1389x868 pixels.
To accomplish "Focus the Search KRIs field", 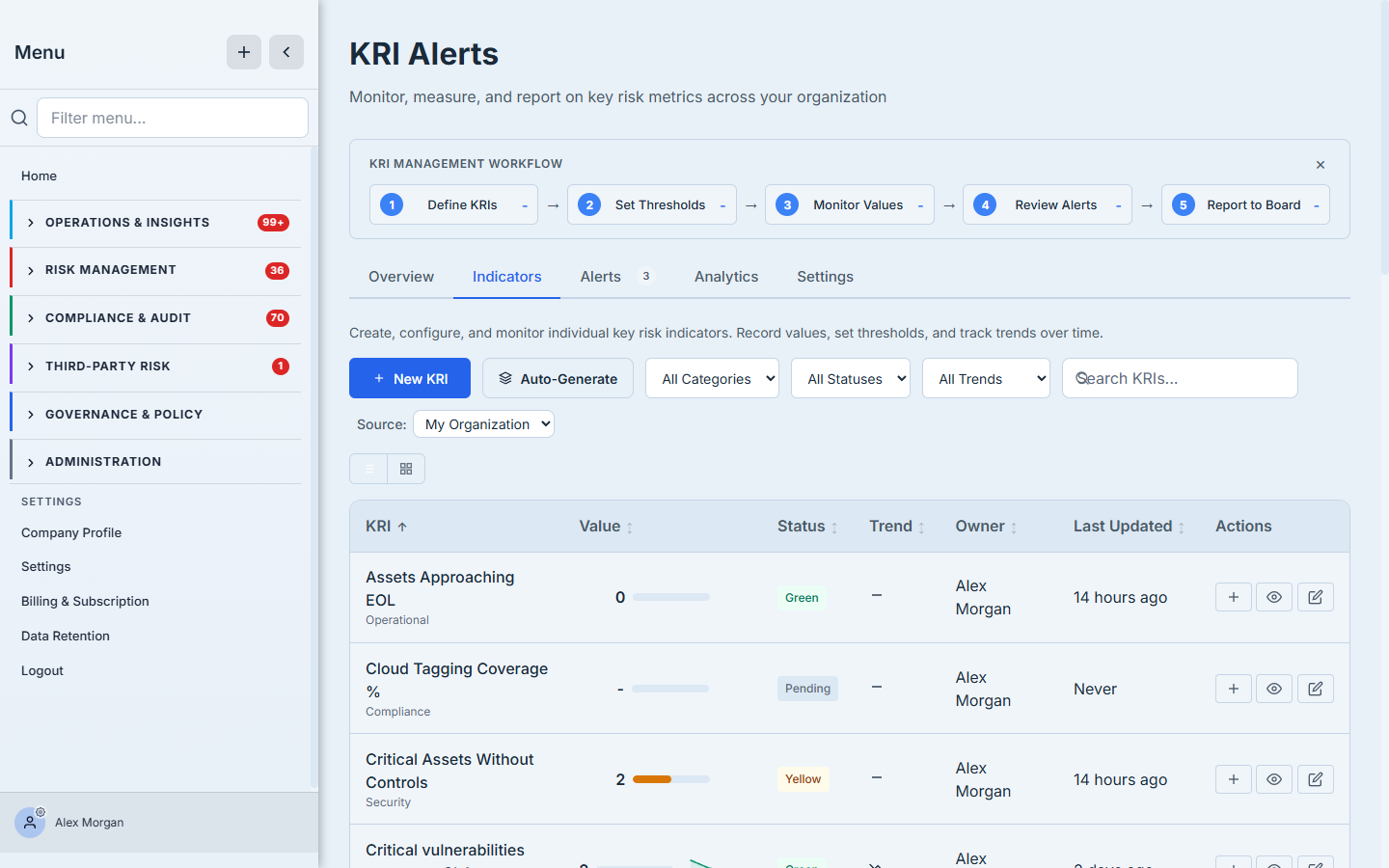I will (1180, 378).
